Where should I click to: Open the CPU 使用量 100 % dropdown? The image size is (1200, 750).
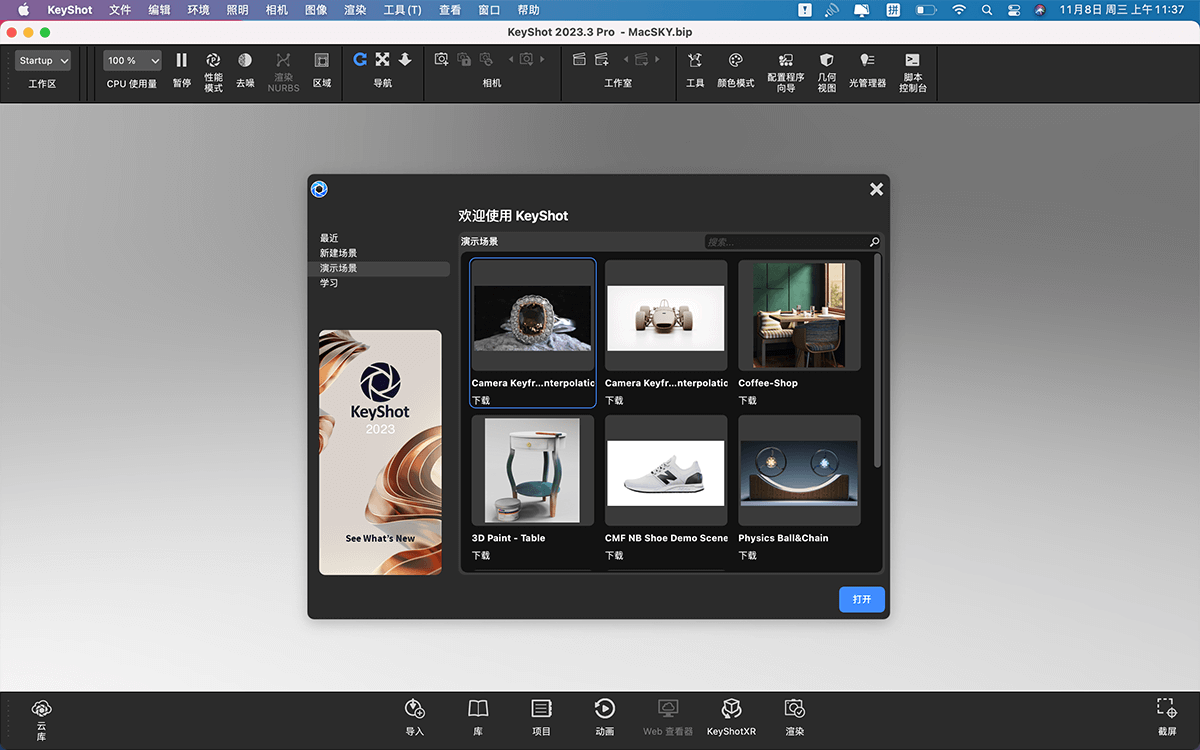pyautogui.click(x=132, y=61)
